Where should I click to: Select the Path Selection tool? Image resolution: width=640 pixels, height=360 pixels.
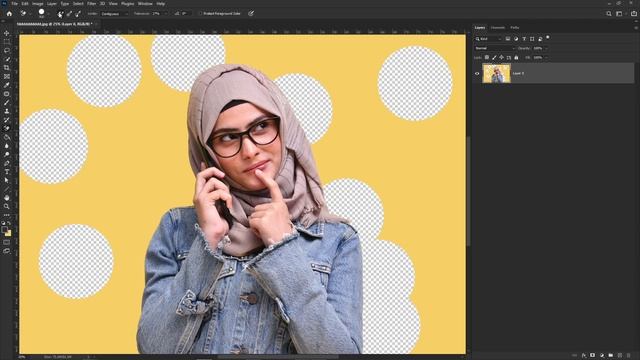(x=7, y=180)
